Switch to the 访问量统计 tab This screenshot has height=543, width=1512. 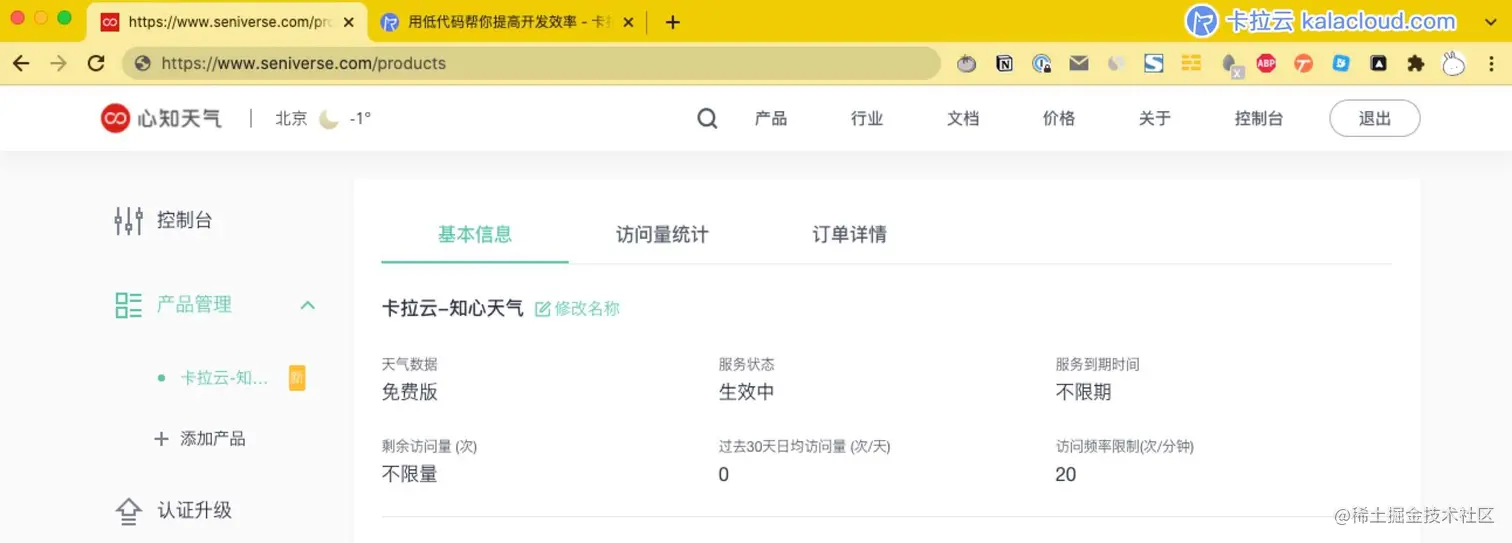662,235
